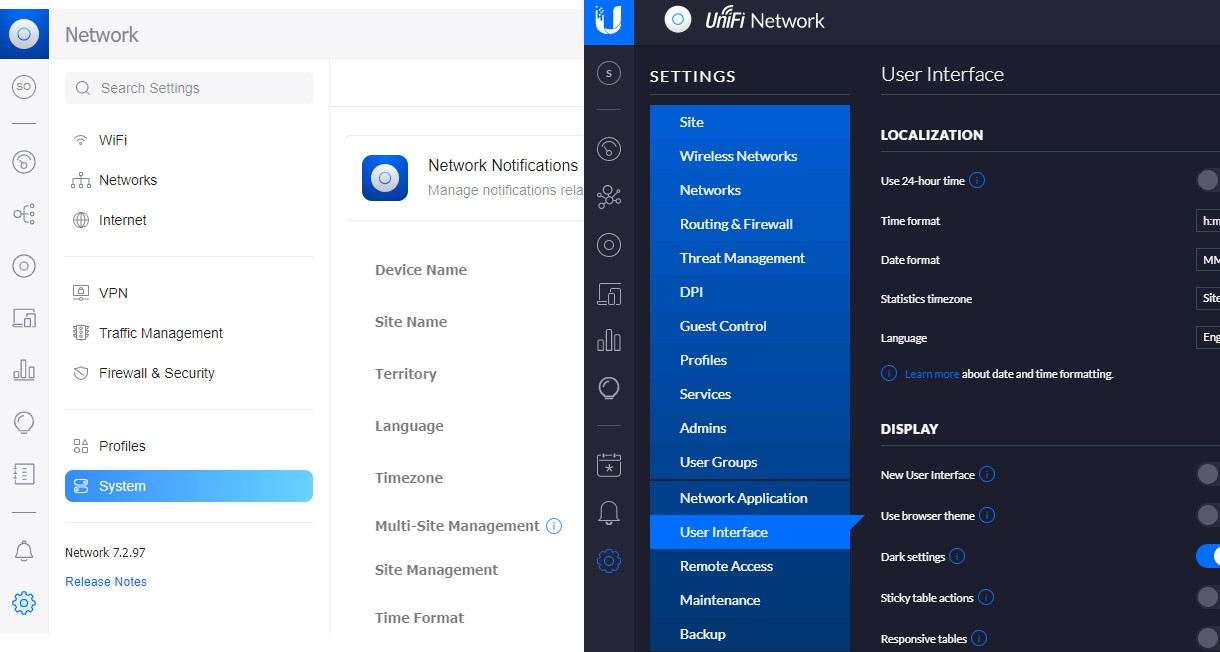Screen dimensions: 1220x652
Task: Open notifications bell in light sidebar
Action: [24, 550]
